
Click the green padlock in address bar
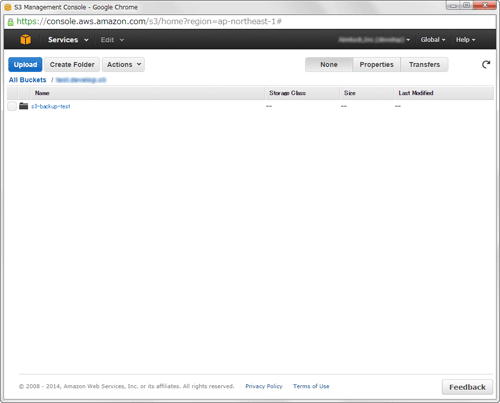click(11, 22)
